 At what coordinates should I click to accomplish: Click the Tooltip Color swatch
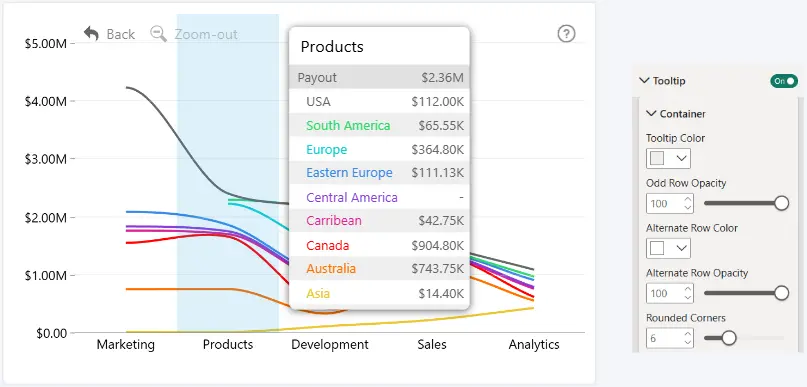click(x=657, y=159)
